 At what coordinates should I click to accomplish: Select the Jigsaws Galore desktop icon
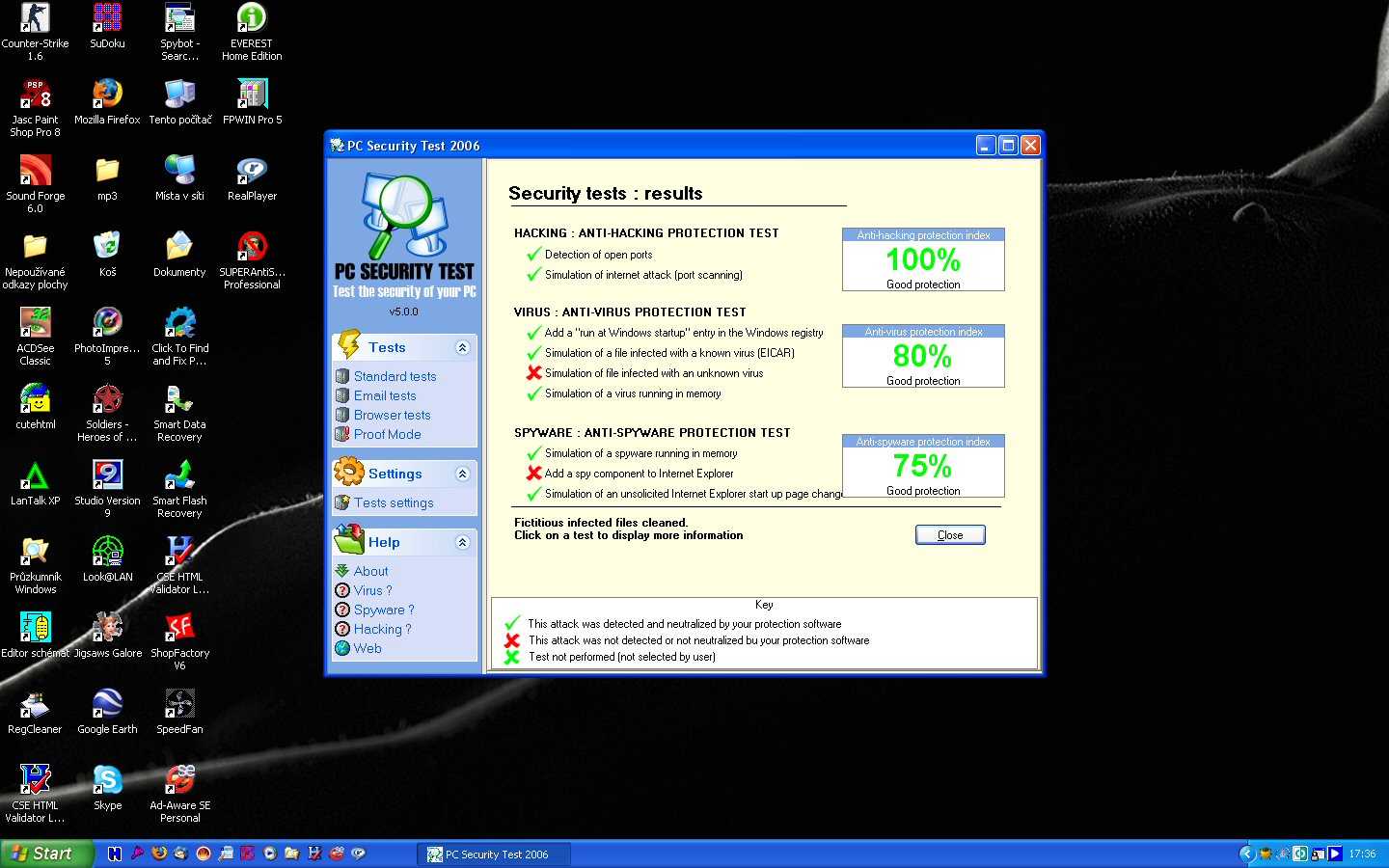107,635
